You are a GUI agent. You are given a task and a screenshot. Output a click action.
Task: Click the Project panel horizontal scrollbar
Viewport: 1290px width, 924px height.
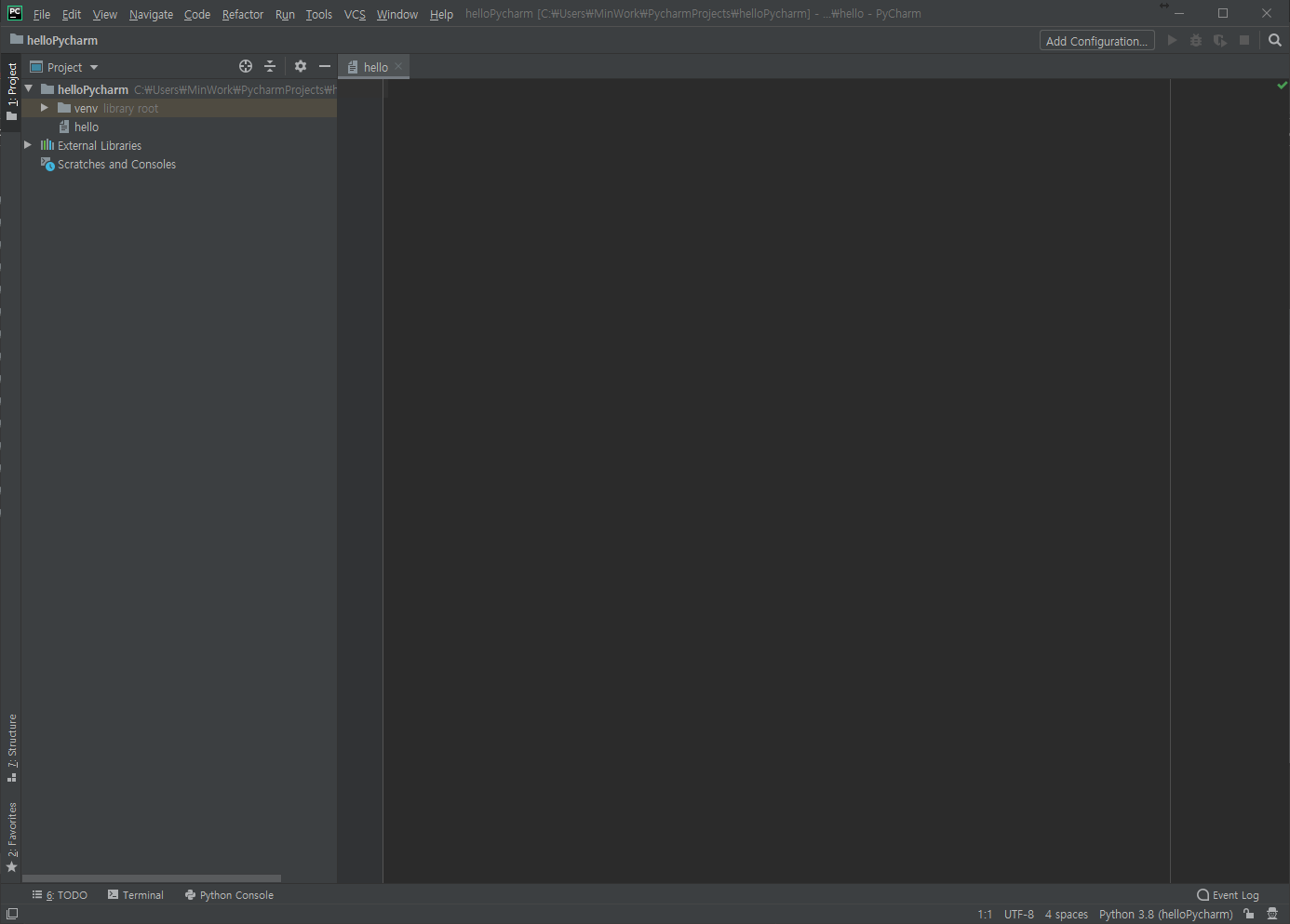pos(152,877)
